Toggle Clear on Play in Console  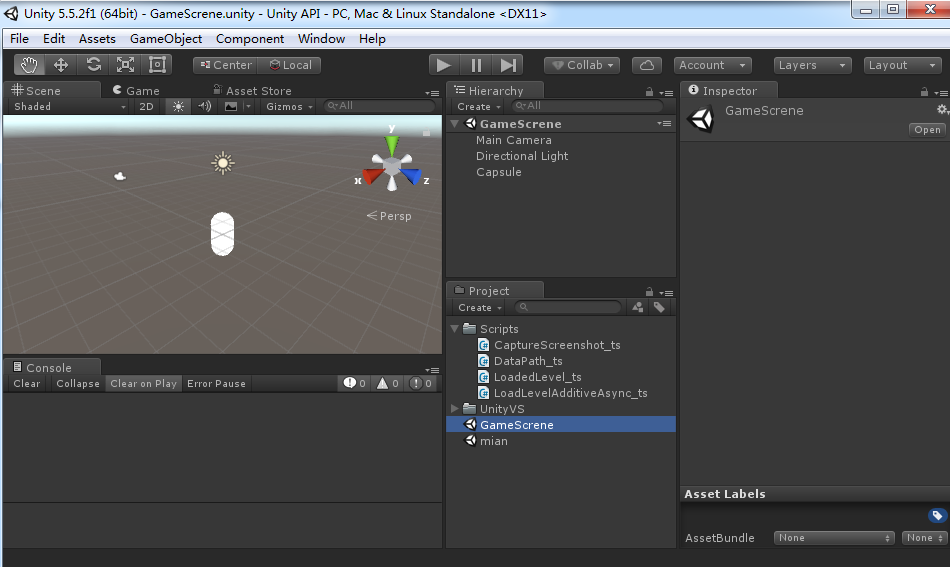click(144, 383)
